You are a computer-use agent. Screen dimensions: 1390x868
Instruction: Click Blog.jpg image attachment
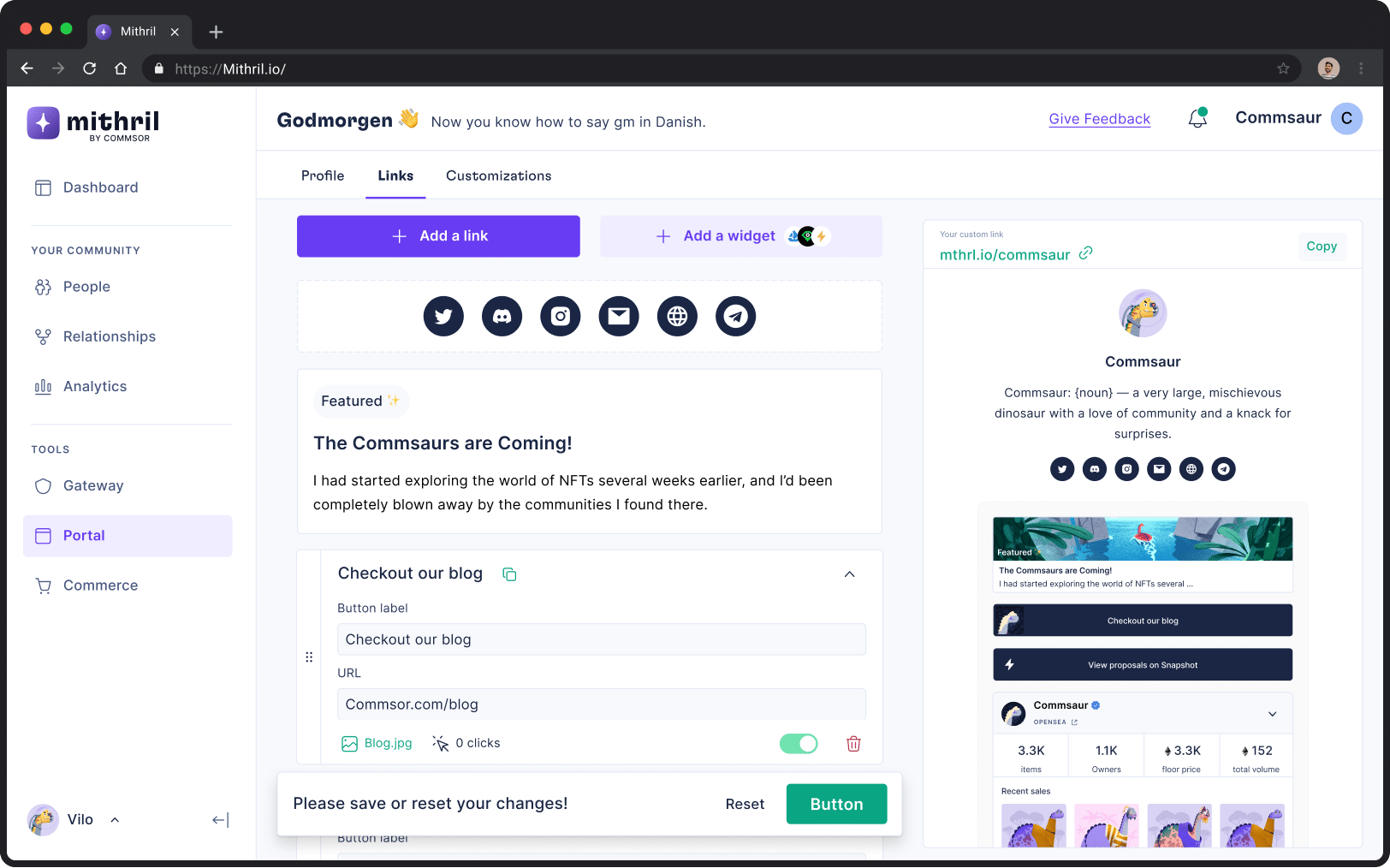[x=377, y=744]
